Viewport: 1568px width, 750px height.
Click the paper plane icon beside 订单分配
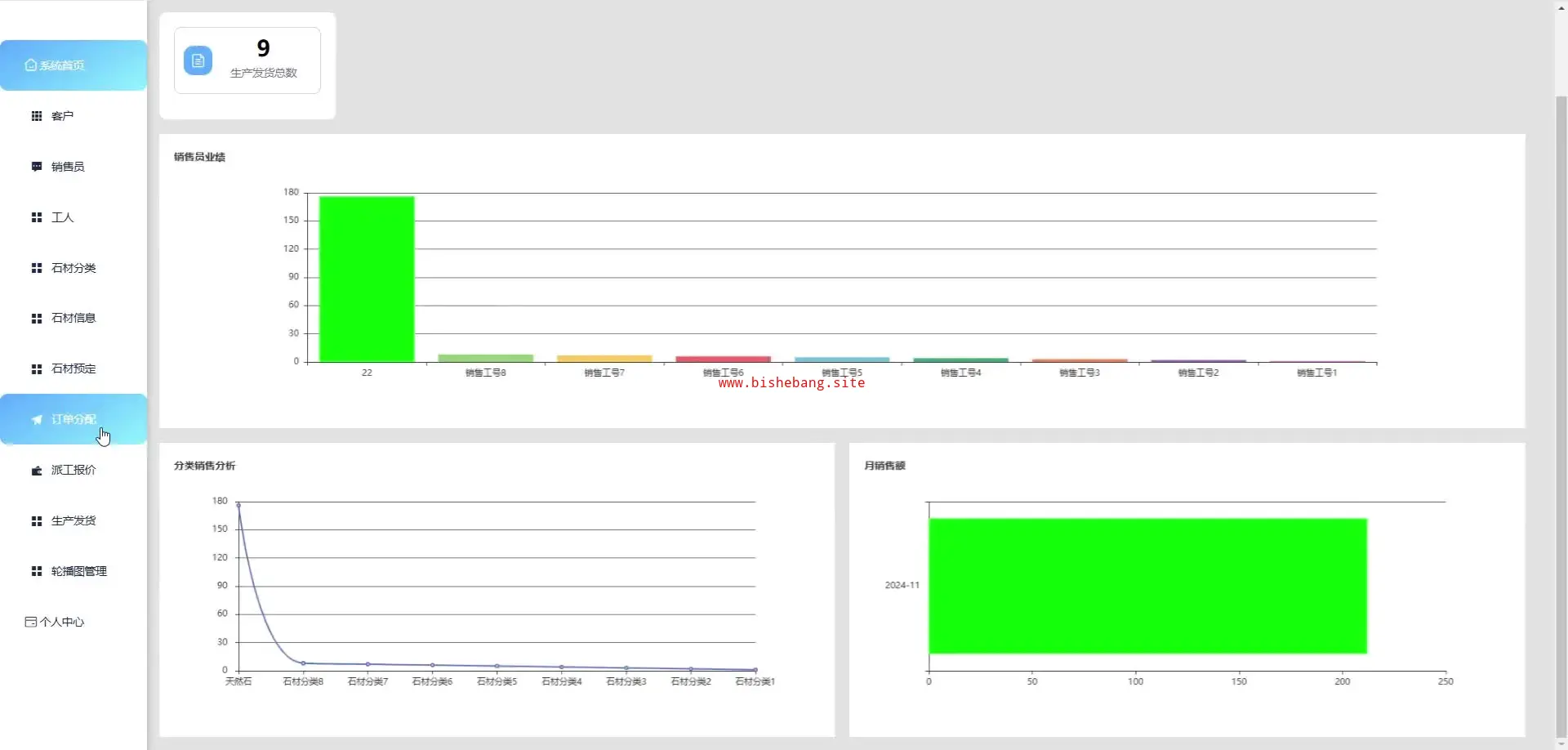(x=37, y=420)
